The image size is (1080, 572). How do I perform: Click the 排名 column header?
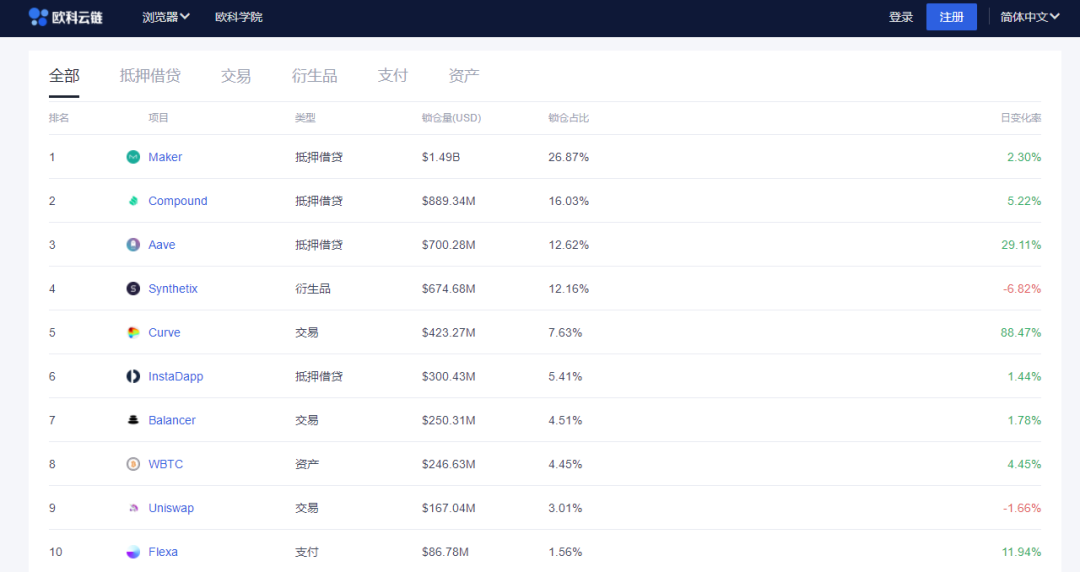(59, 118)
